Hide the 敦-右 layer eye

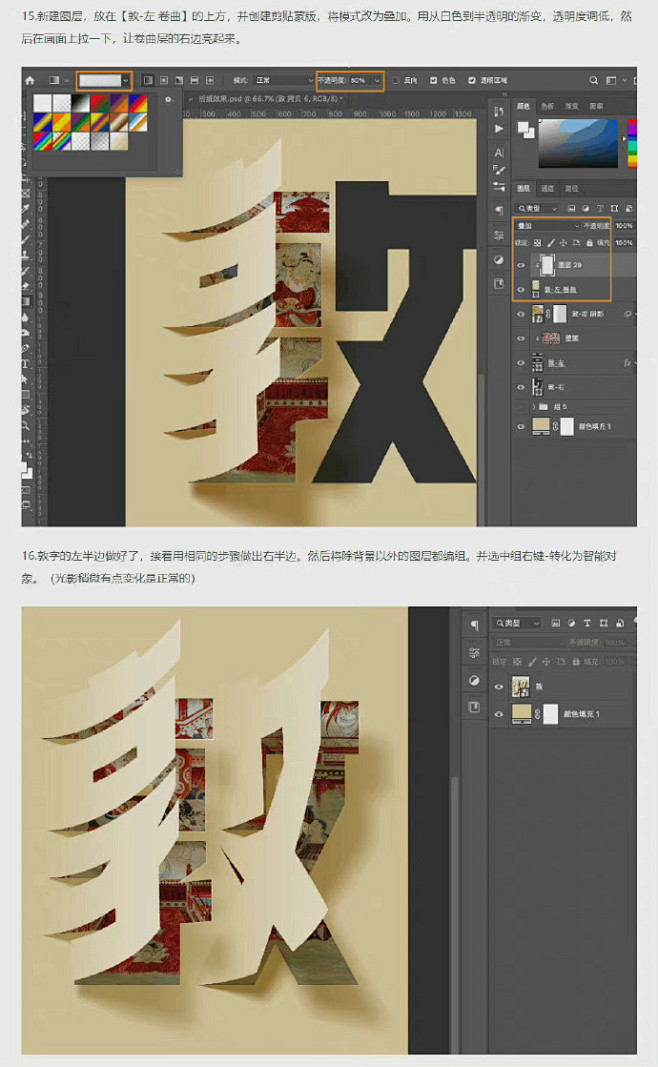click(x=521, y=387)
